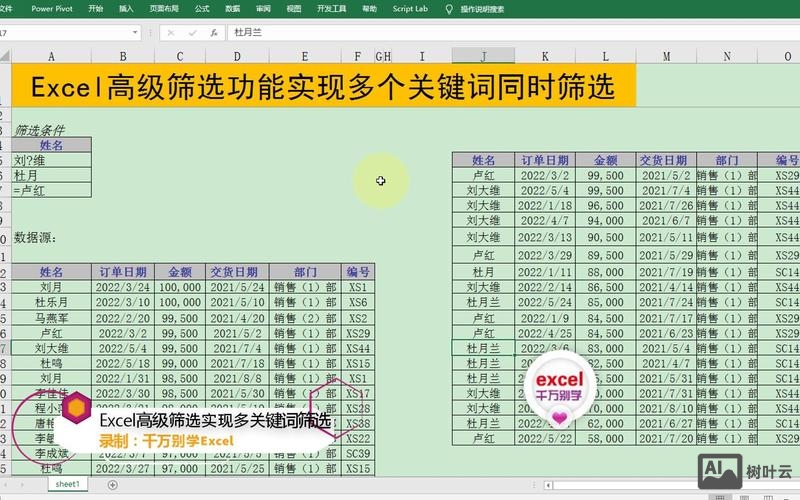The image size is (800, 500).
Task: Select column N header
Action: [727, 56]
